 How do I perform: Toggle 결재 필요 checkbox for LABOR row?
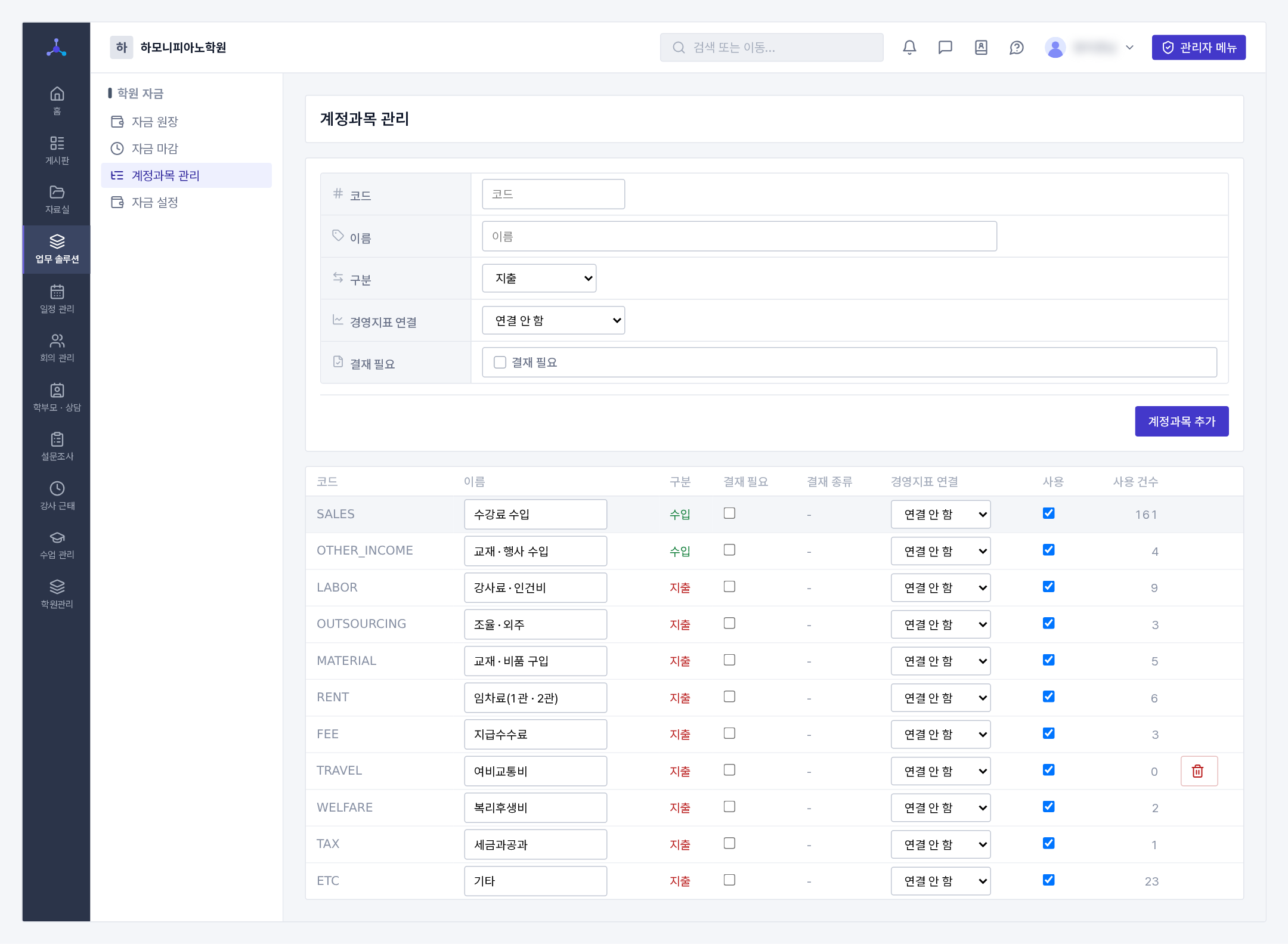pos(729,587)
